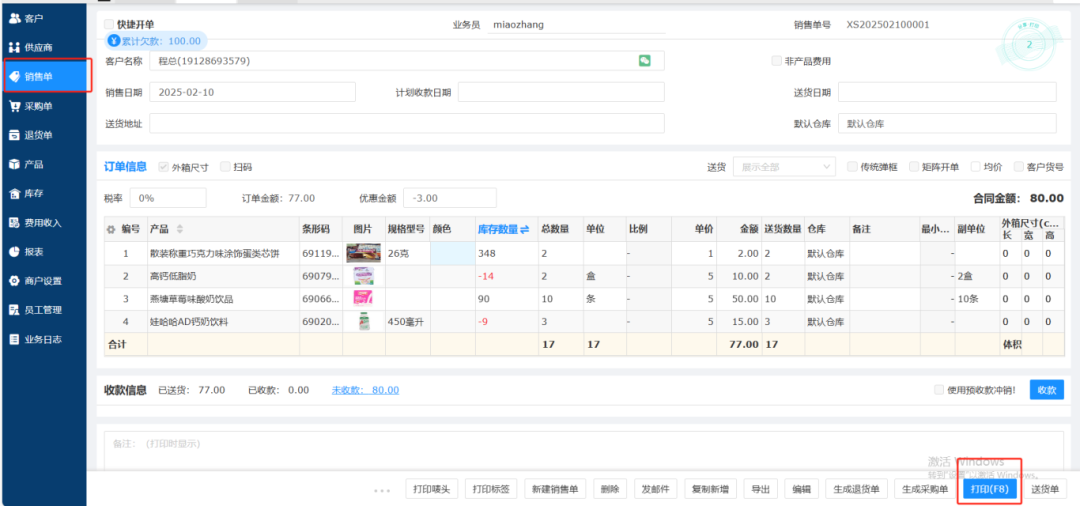Click the 生成退货单 button
1080x506 pixels.
(x=856, y=489)
